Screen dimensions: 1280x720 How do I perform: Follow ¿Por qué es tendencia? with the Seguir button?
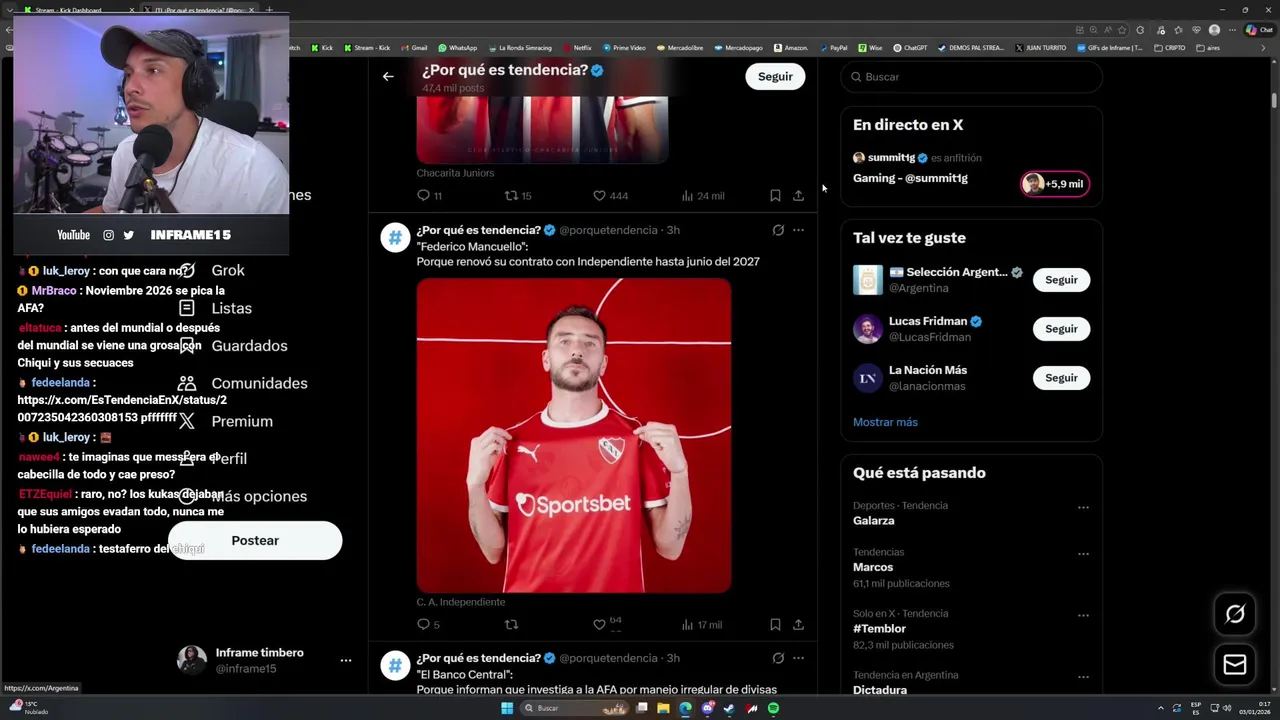(775, 76)
